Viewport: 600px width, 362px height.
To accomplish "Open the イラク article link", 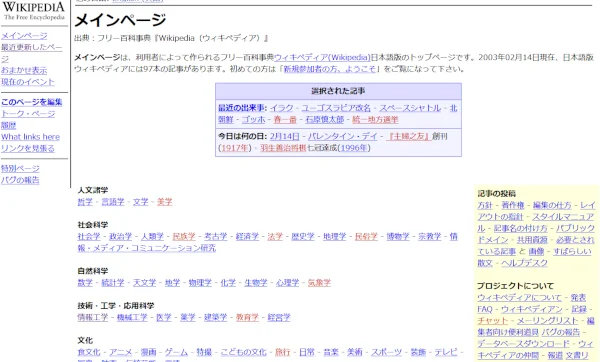I will (281, 108).
